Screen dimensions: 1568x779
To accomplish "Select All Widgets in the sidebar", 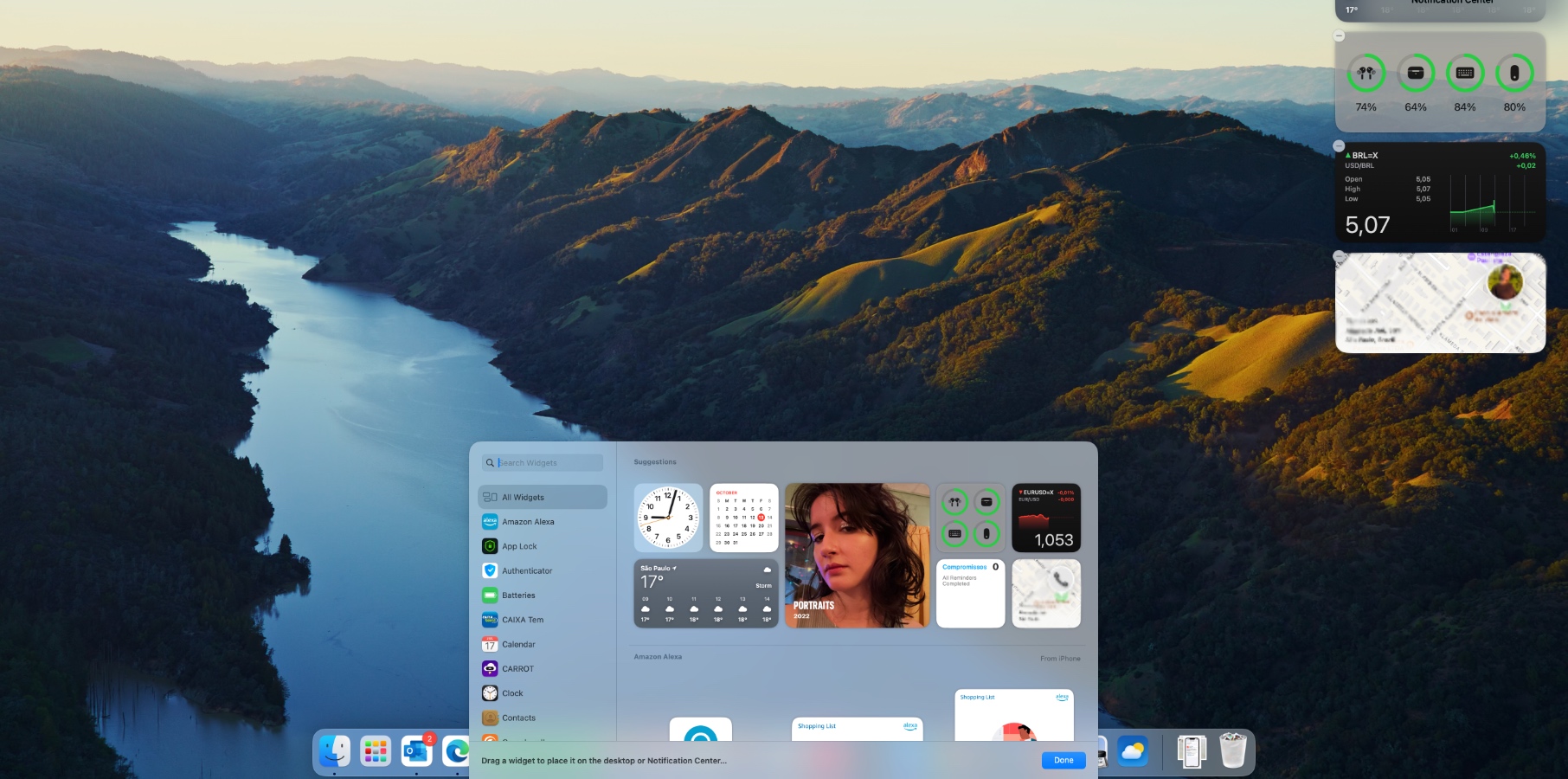I will (x=543, y=497).
